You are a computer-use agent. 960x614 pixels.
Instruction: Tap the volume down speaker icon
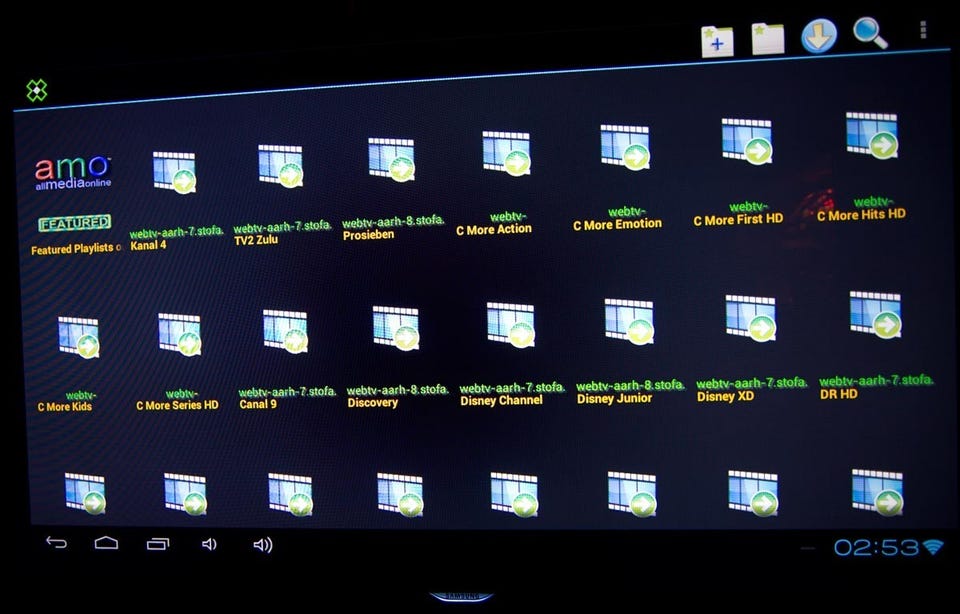(209, 544)
